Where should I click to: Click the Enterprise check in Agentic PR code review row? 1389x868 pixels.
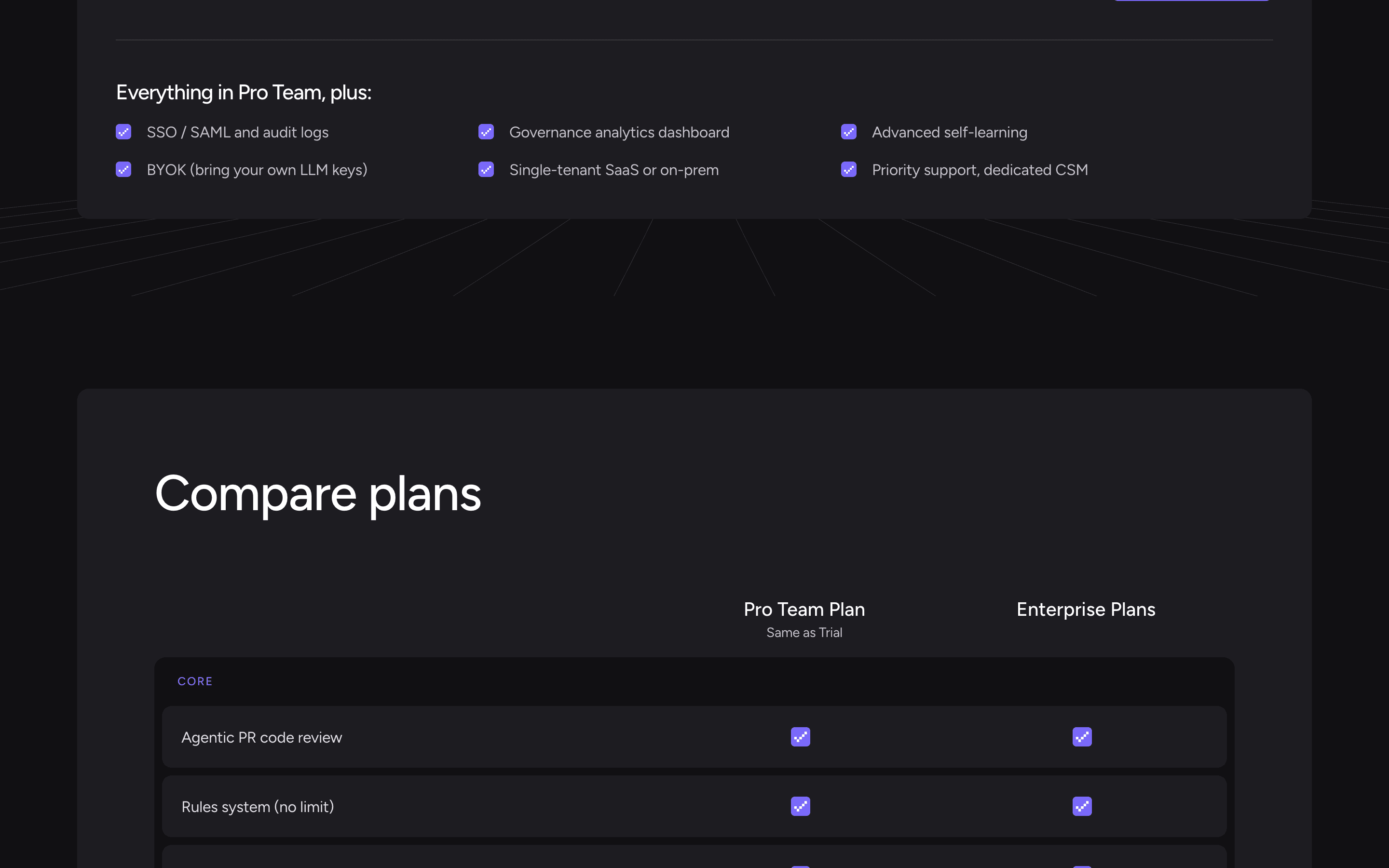1082,737
